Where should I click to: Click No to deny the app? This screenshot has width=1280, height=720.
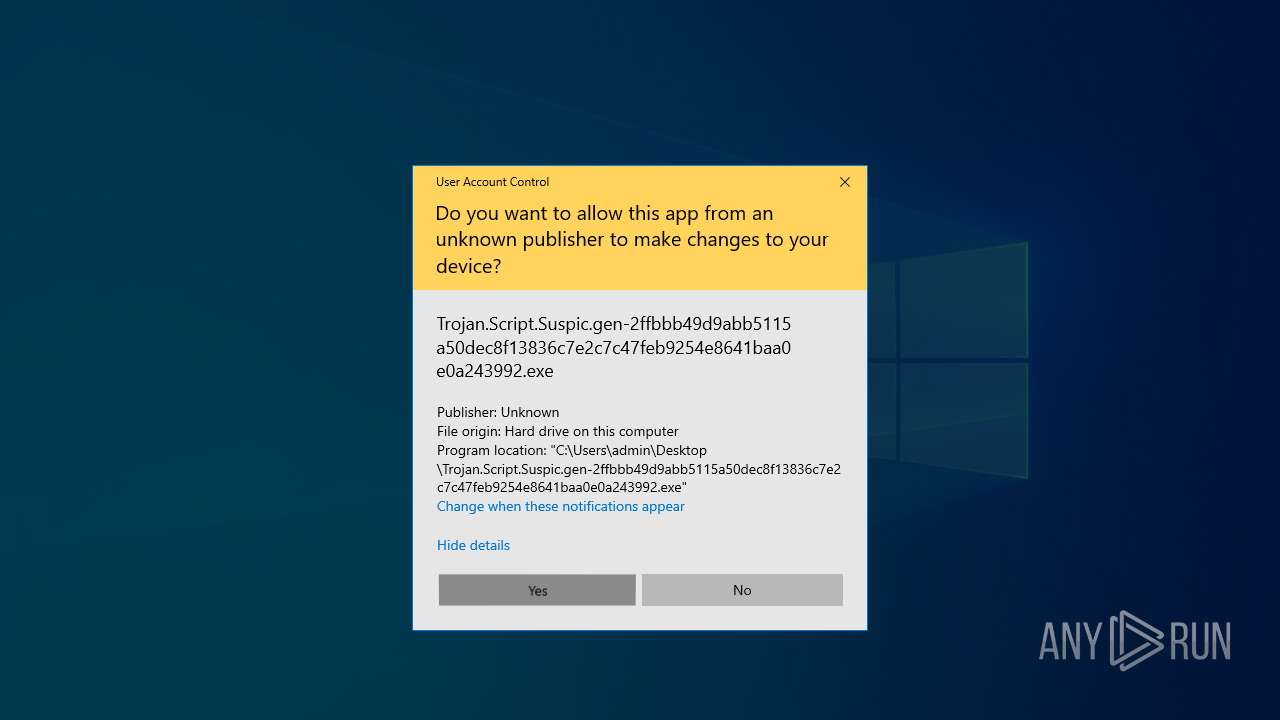point(742,590)
